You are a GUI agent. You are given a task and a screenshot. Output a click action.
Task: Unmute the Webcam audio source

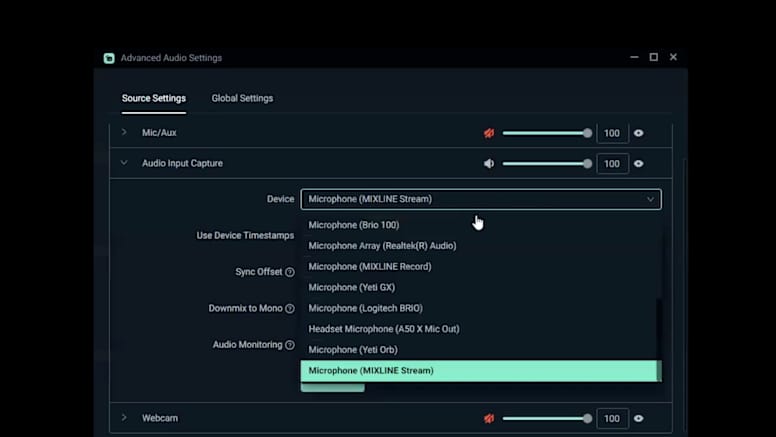coord(489,419)
